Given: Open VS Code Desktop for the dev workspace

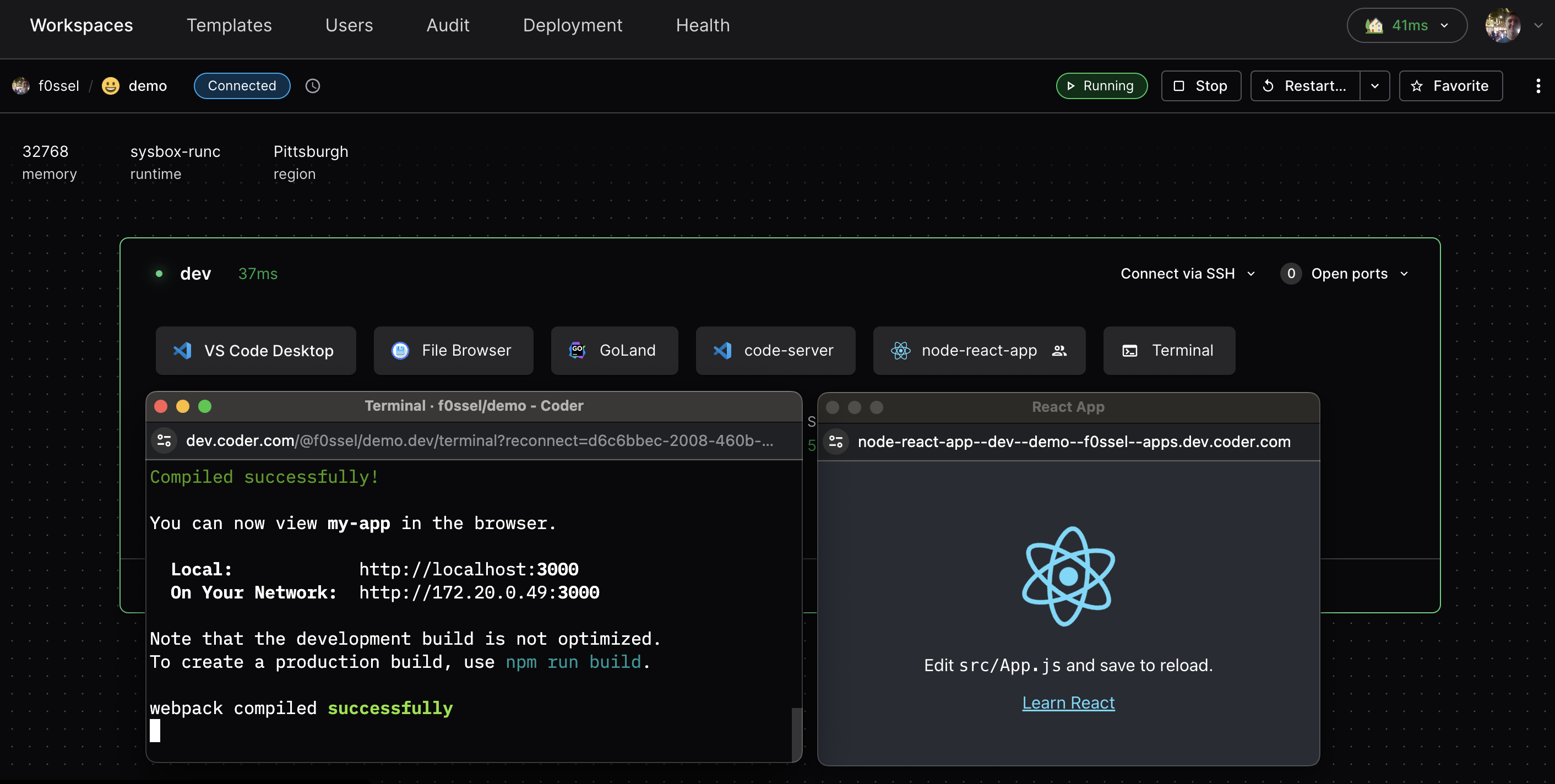Looking at the screenshot, I should tap(255, 350).
